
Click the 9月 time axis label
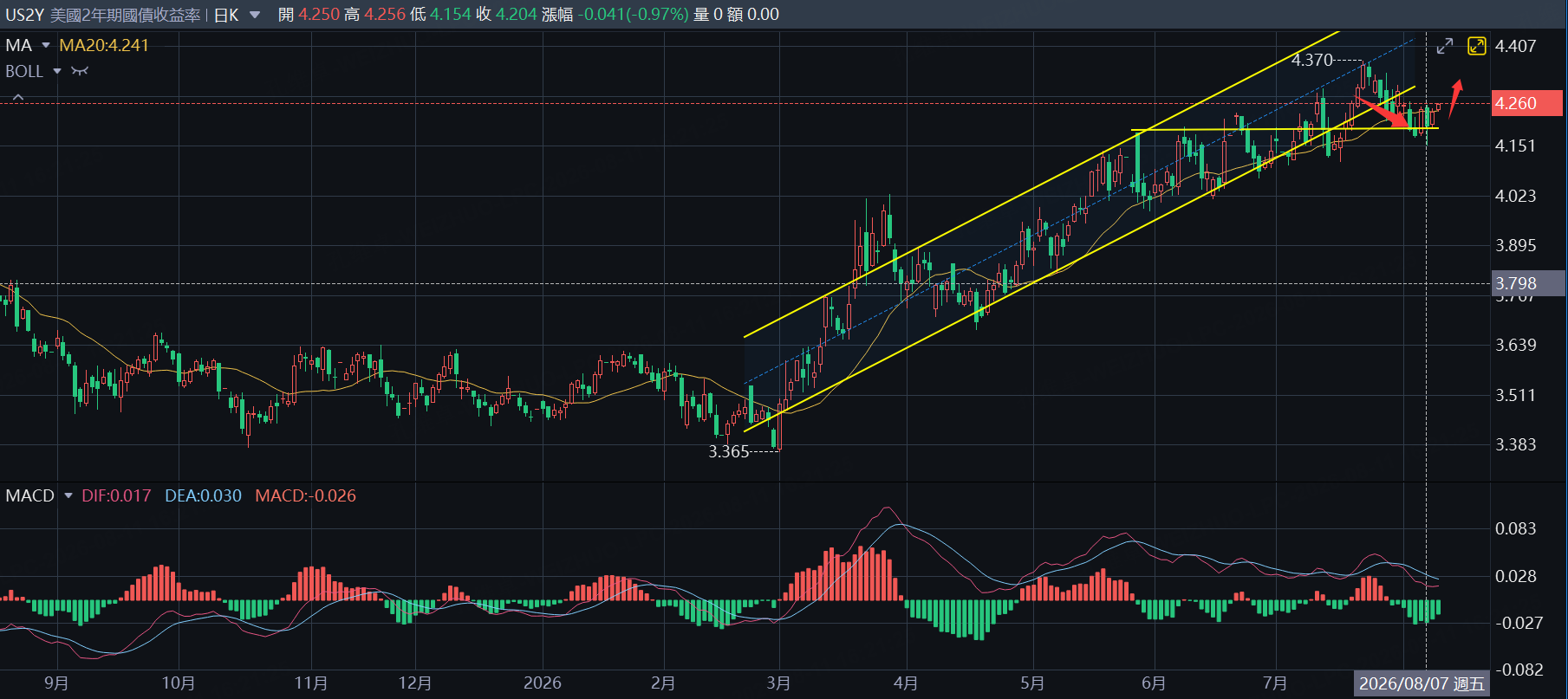click(56, 683)
